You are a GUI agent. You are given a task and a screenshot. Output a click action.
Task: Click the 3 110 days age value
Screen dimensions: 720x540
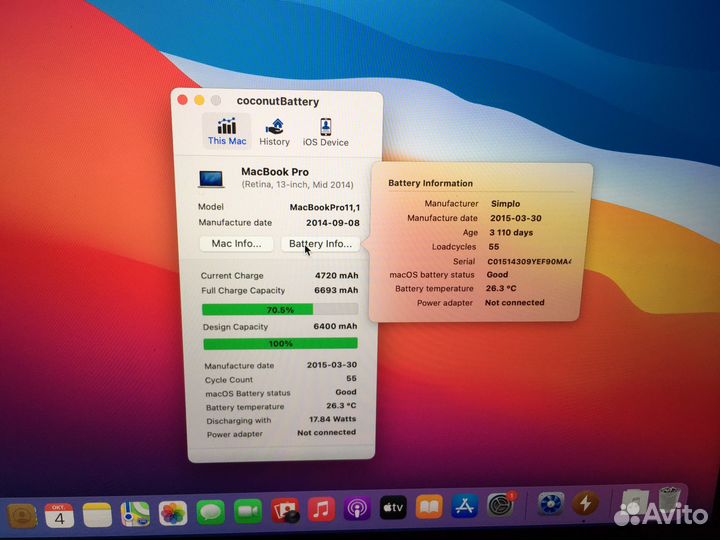tap(511, 232)
